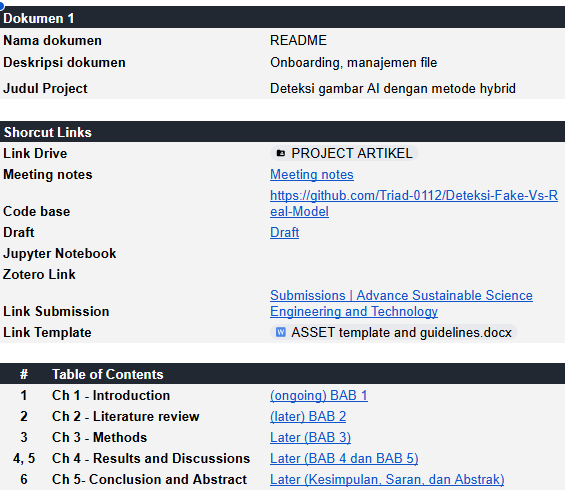This screenshot has width=573, height=496.
Task: Open Later (BAB 4 dan BAB 5) link
Action: click(x=344, y=458)
